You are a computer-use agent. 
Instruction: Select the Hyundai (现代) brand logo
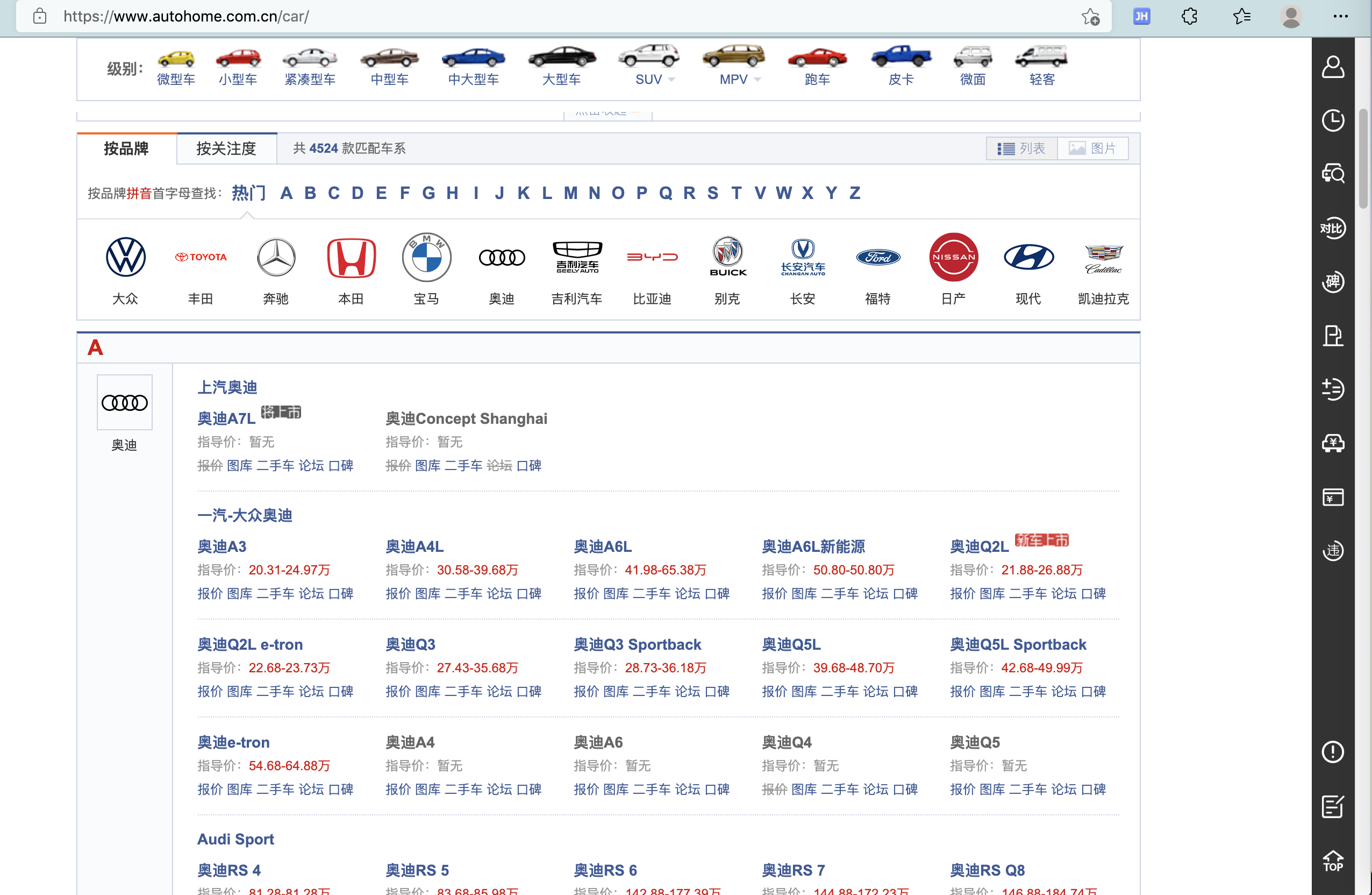tap(1028, 257)
